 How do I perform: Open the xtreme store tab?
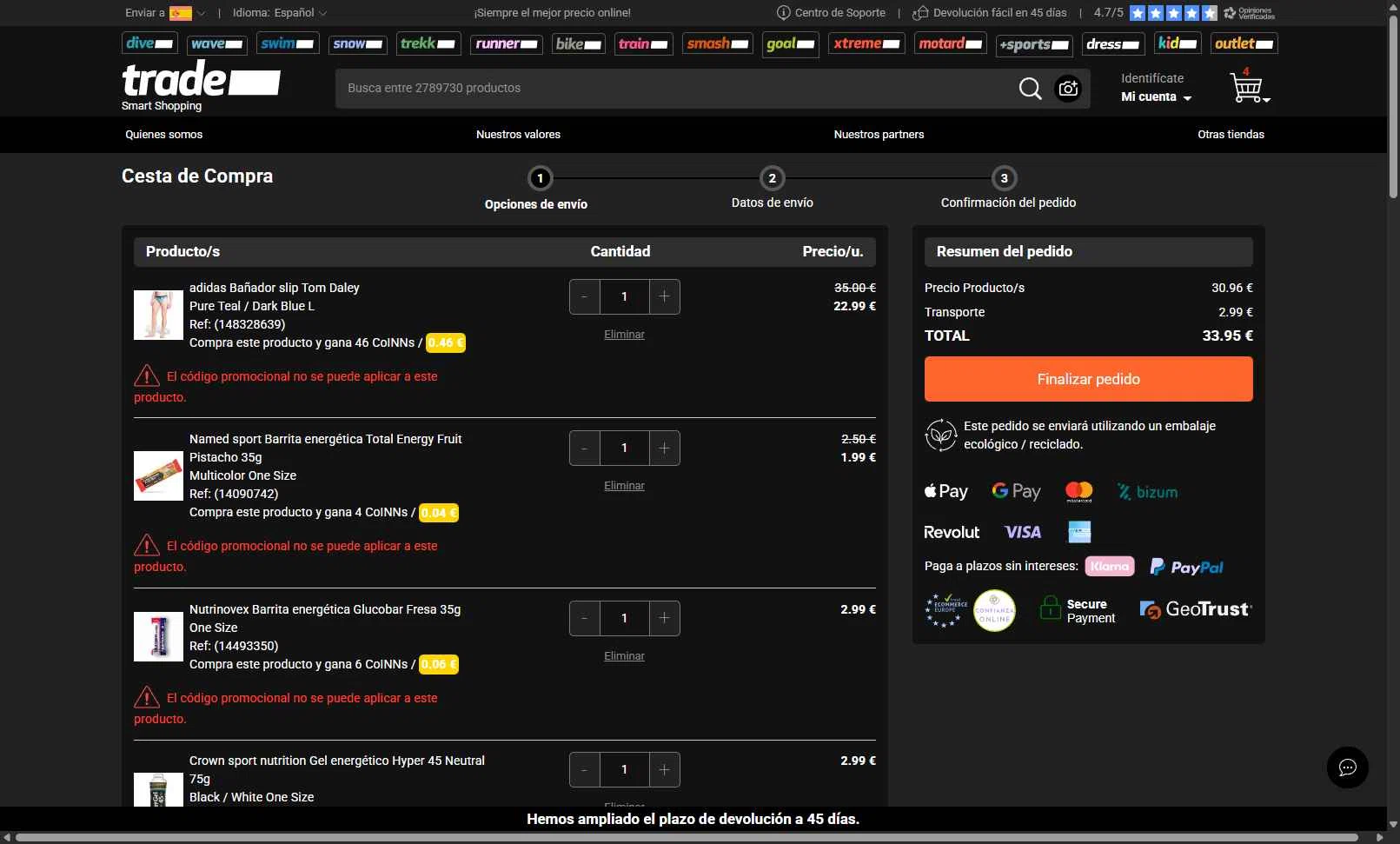click(x=866, y=43)
